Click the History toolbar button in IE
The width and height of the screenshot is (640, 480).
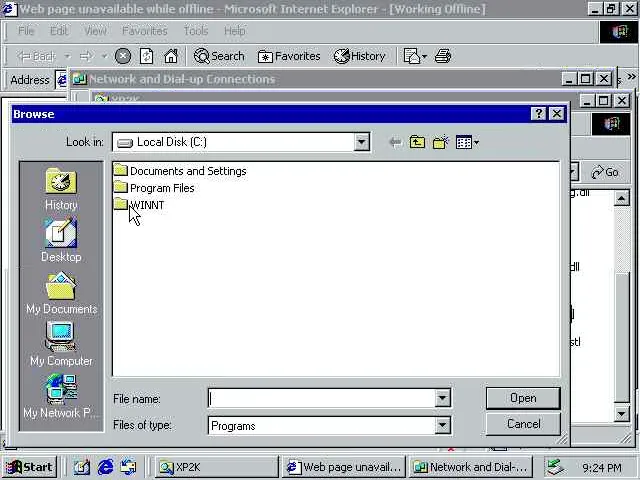coord(359,56)
